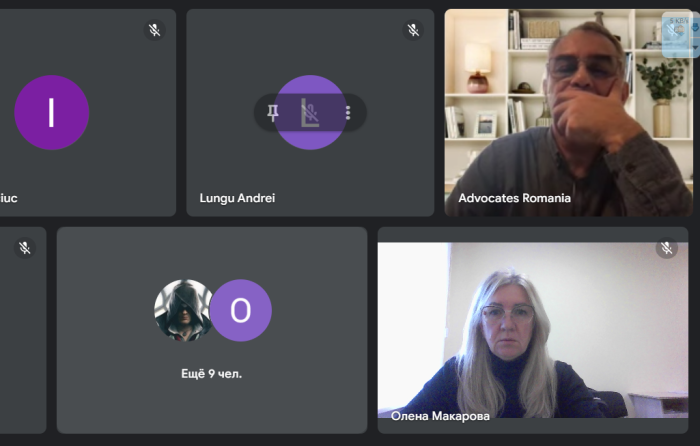Click the 'Олена Макарова' name label
This screenshot has width=700, height=446.
[x=440, y=416]
